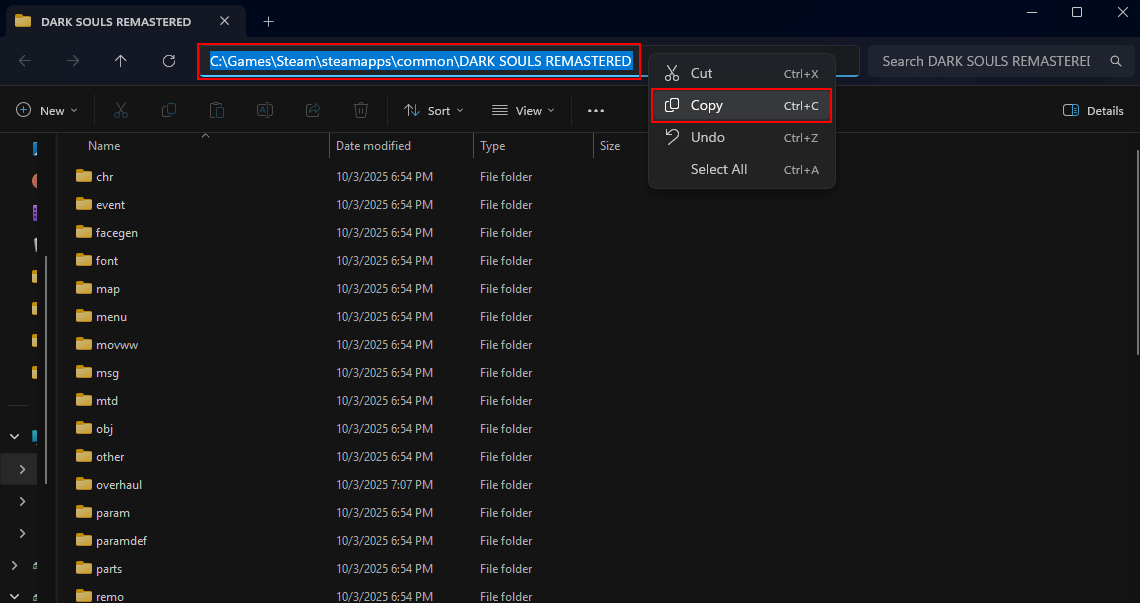Add a new tab with plus button

[x=268, y=21]
